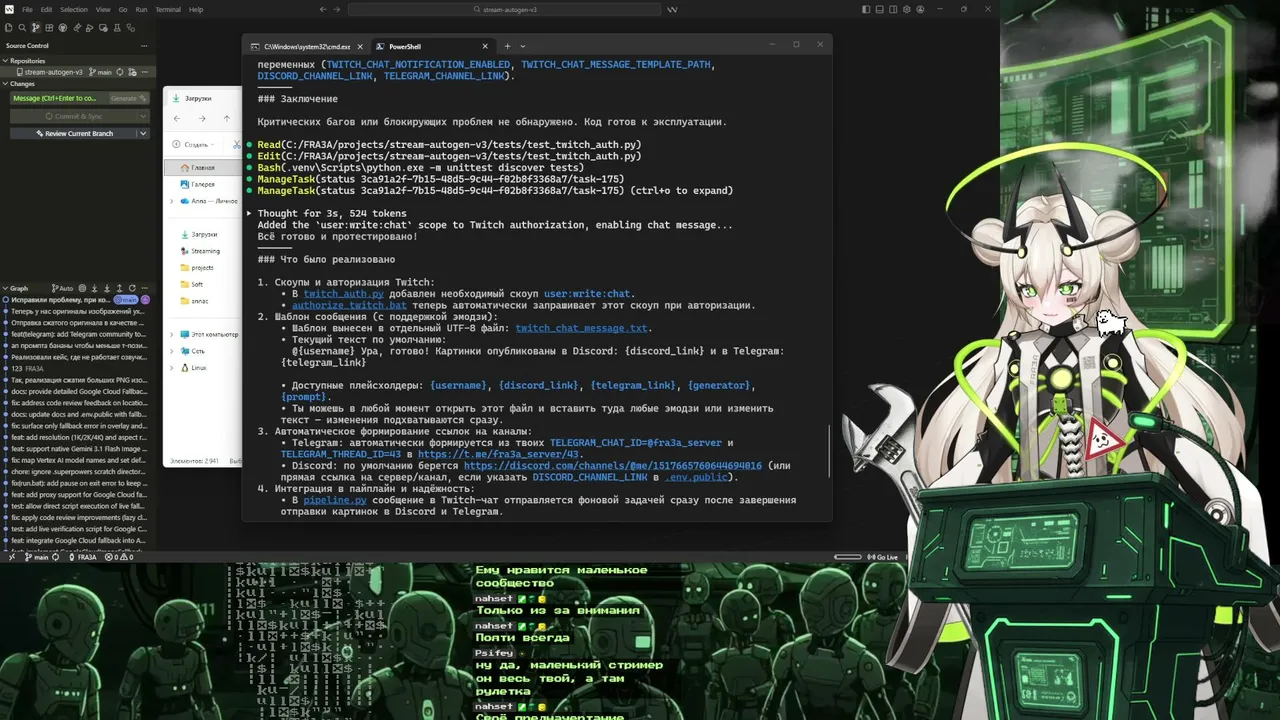Switch to the PowerShell terminal tab
Image resolution: width=1280 pixels, height=720 pixels.
tap(432, 46)
